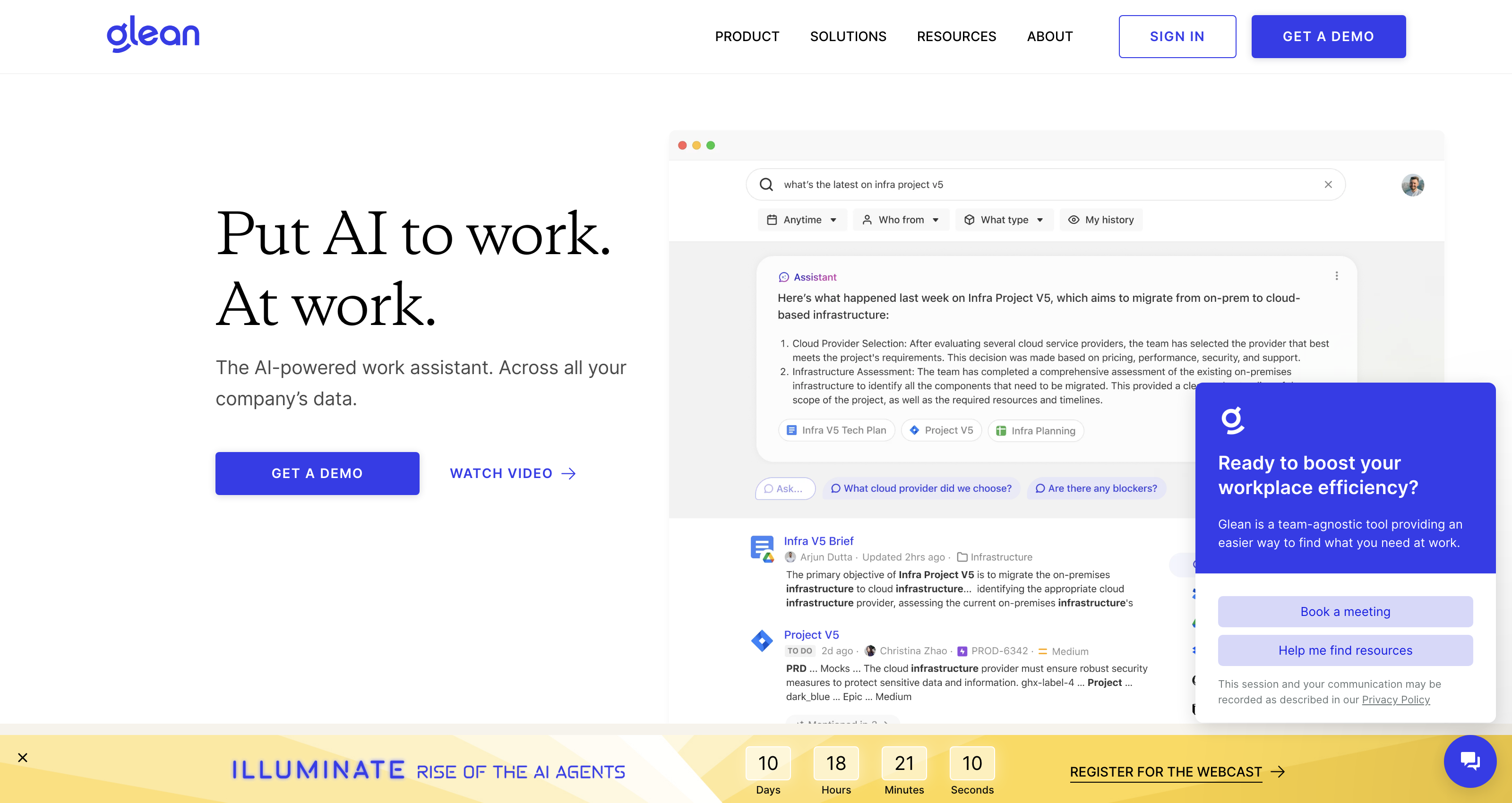Open the Infra V5 Tech Plan source chip
The height and width of the screenshot is (803, 1512).
(x=836, y=430)
